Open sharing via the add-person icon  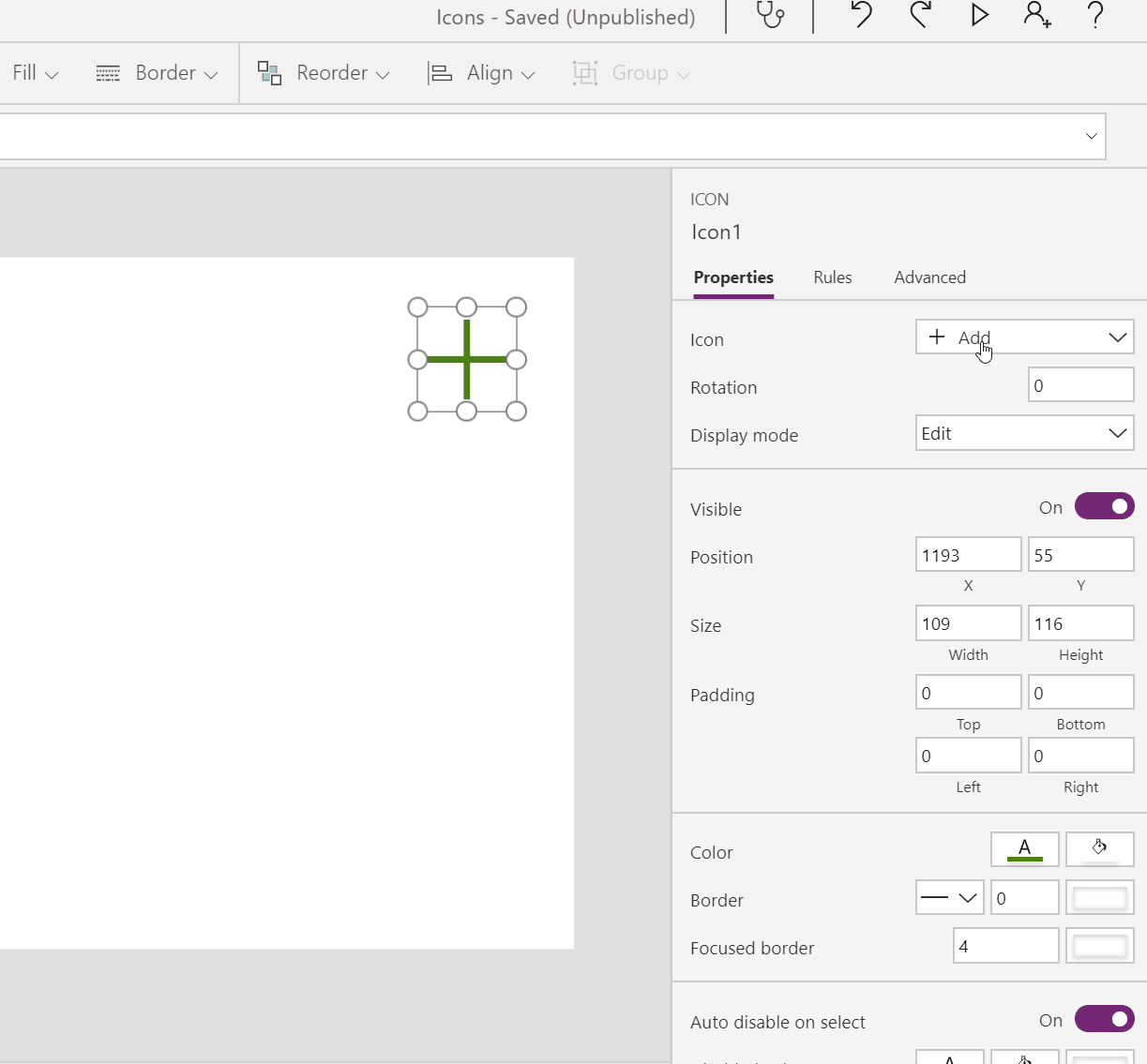point(1037,16)
